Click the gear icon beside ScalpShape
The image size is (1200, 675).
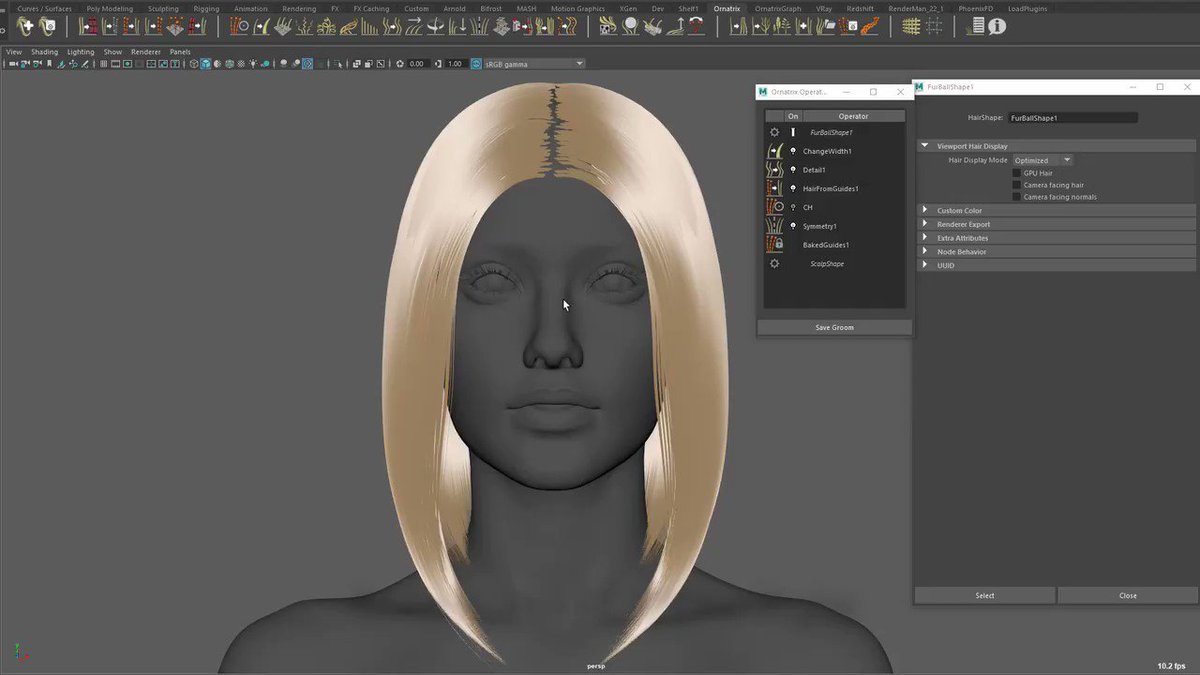pos(774,264)
